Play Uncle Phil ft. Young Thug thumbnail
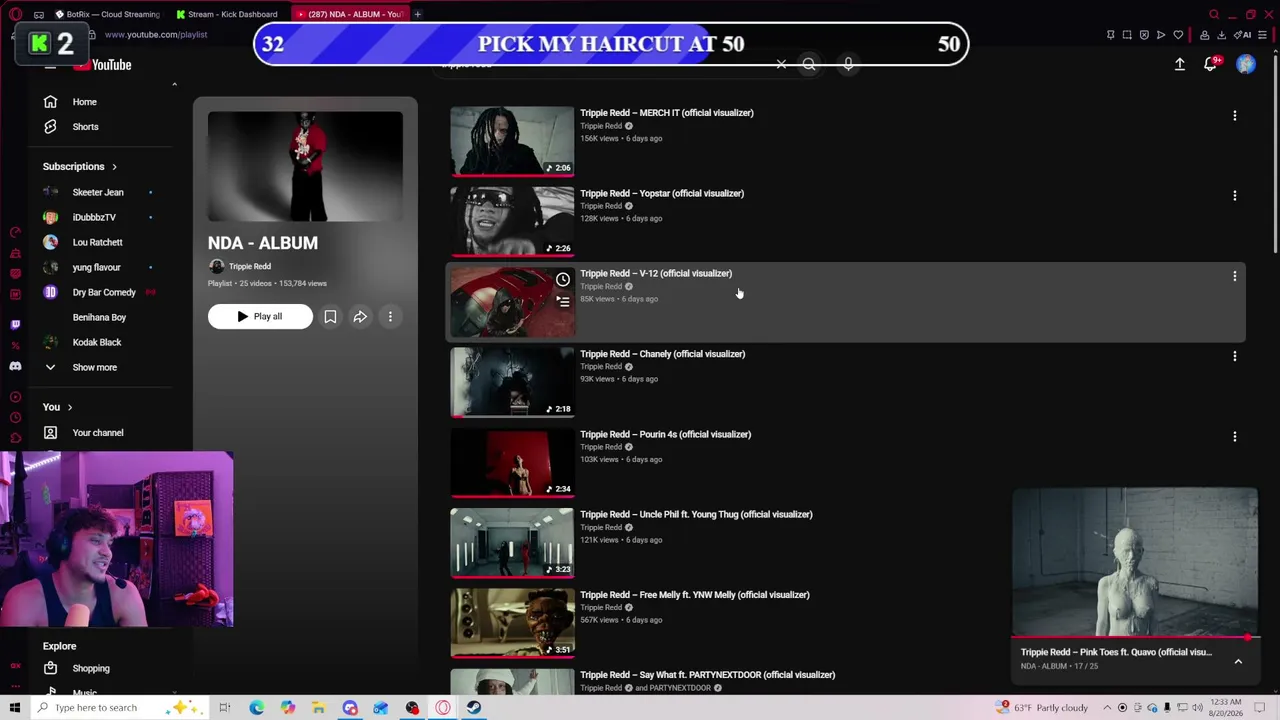1280x720 pixels. point(512,542)
